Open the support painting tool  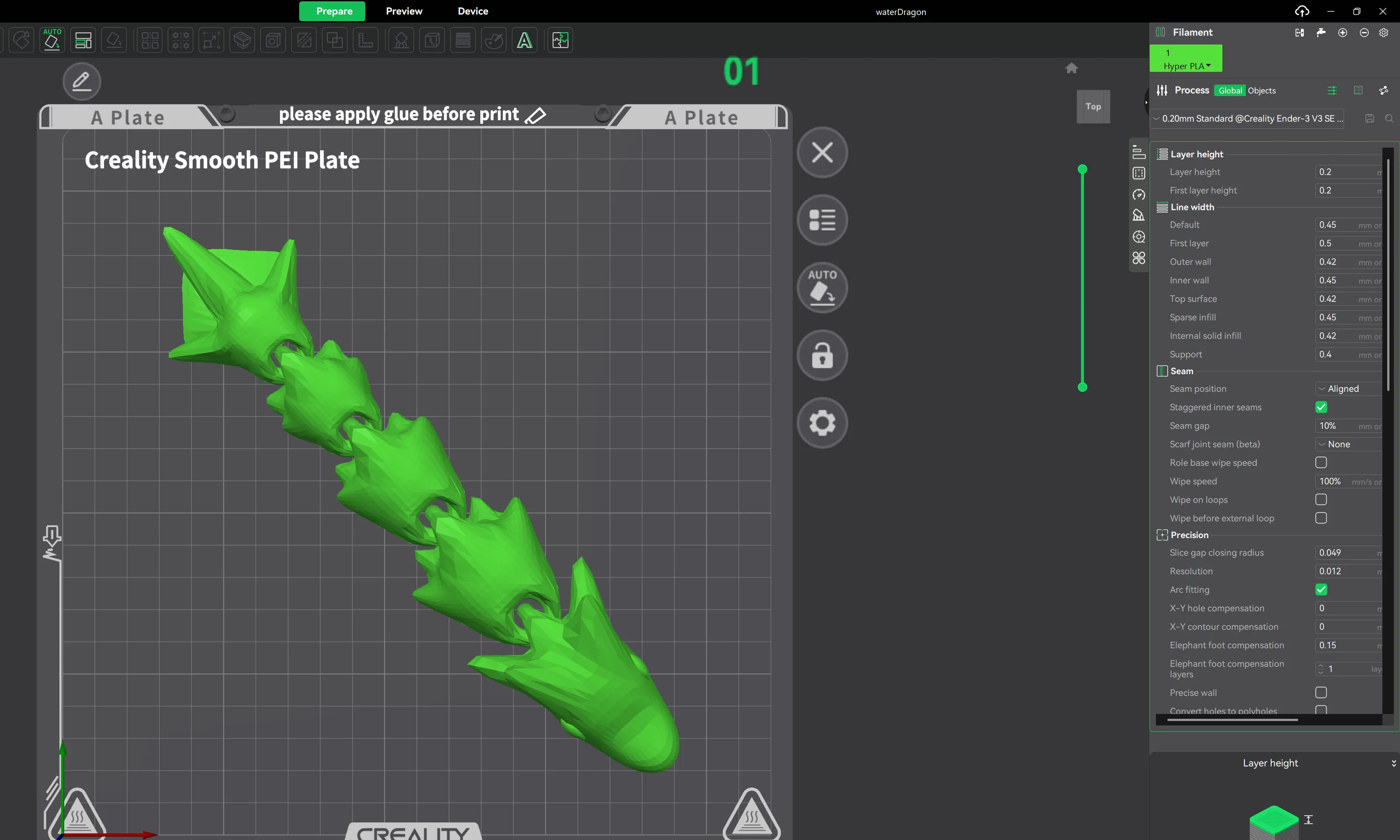click(401, 40)
